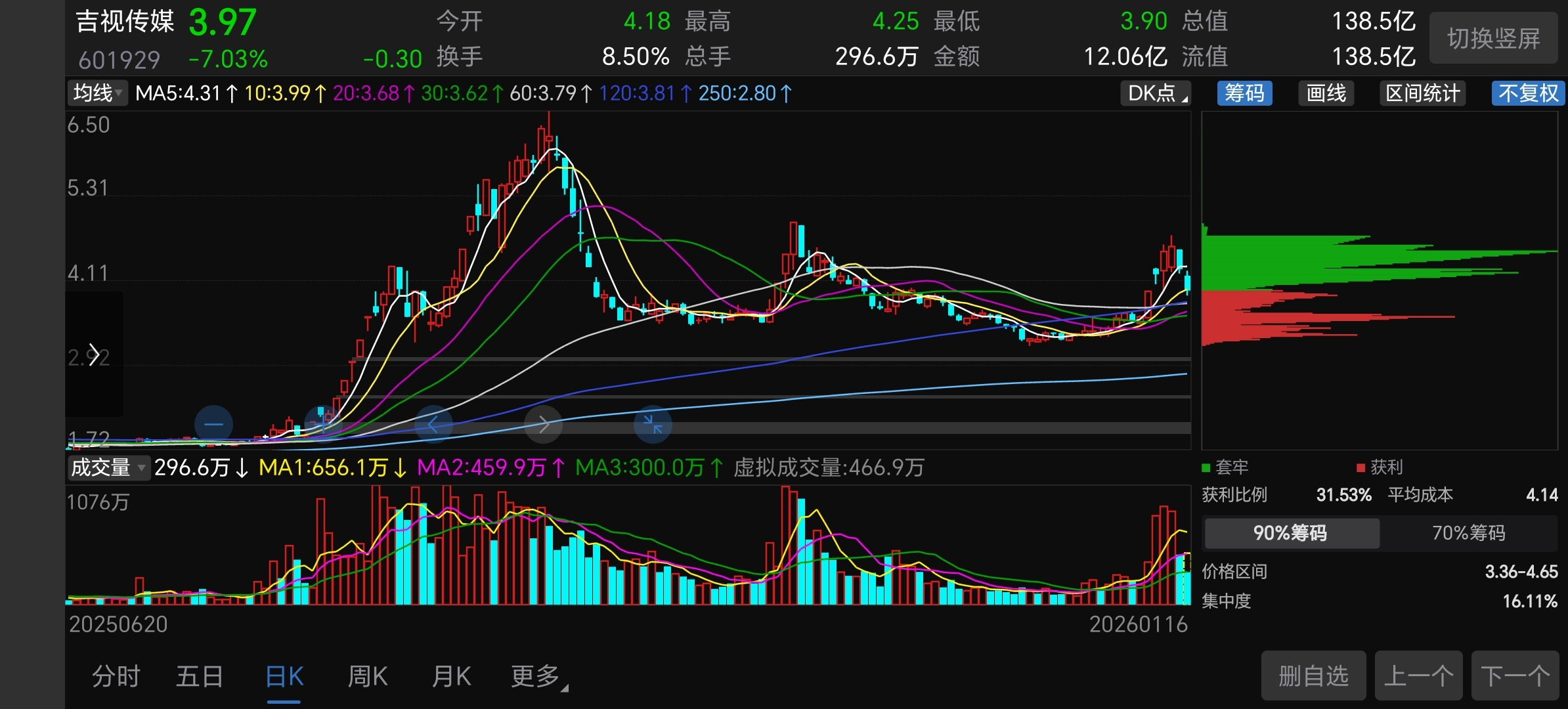Switch to the 周K tab
Screen dimensions: 1568x709
click(x=367, y=676)
